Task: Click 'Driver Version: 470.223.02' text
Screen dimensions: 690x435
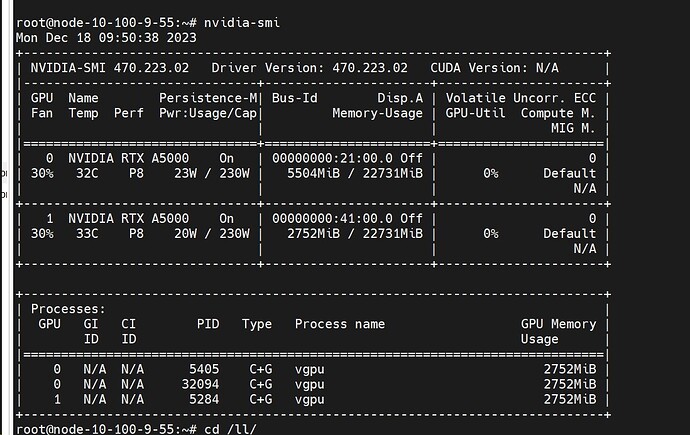Action: [x=309, y=68]
